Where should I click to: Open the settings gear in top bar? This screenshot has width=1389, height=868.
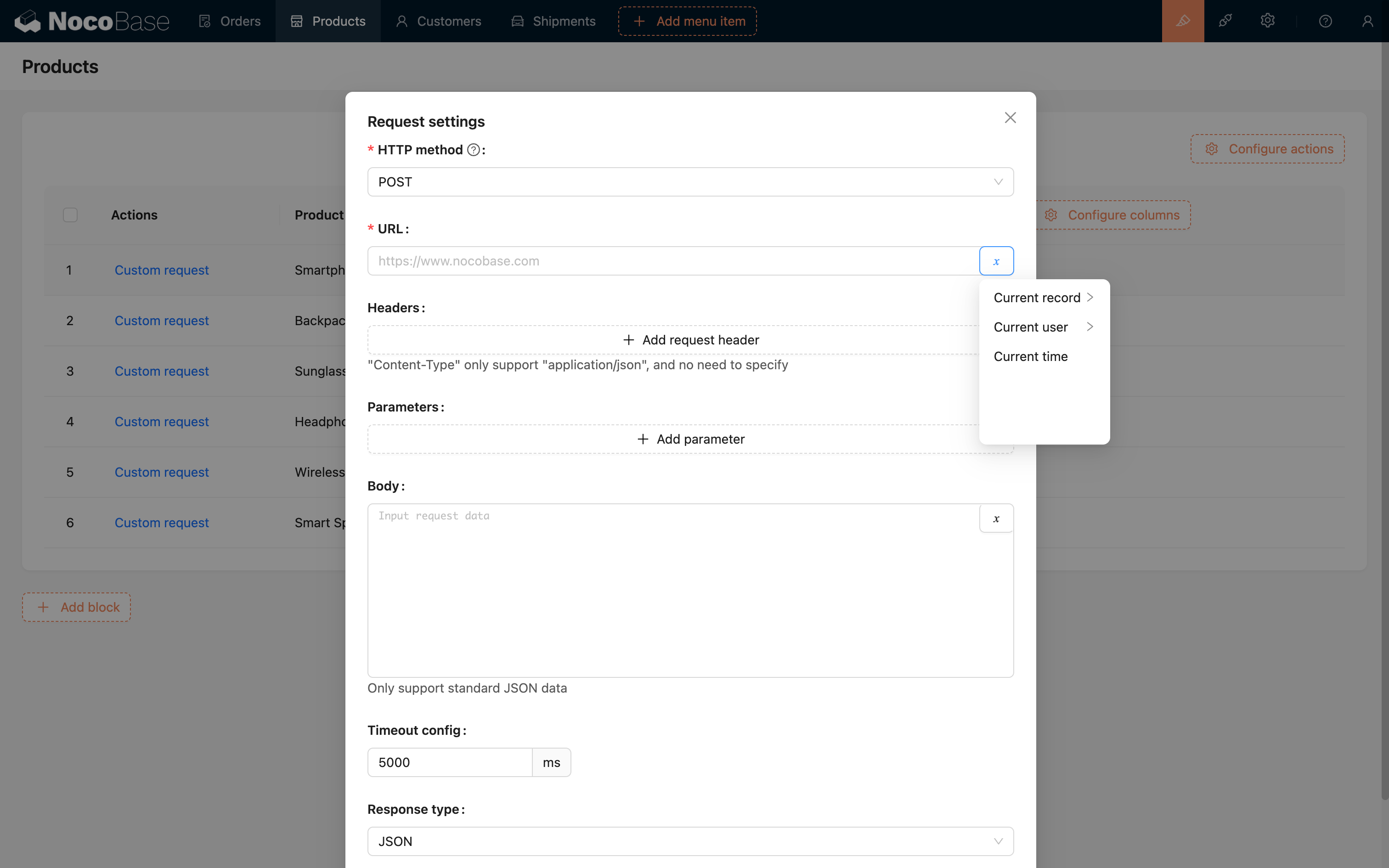click(x=1267, y=21)
